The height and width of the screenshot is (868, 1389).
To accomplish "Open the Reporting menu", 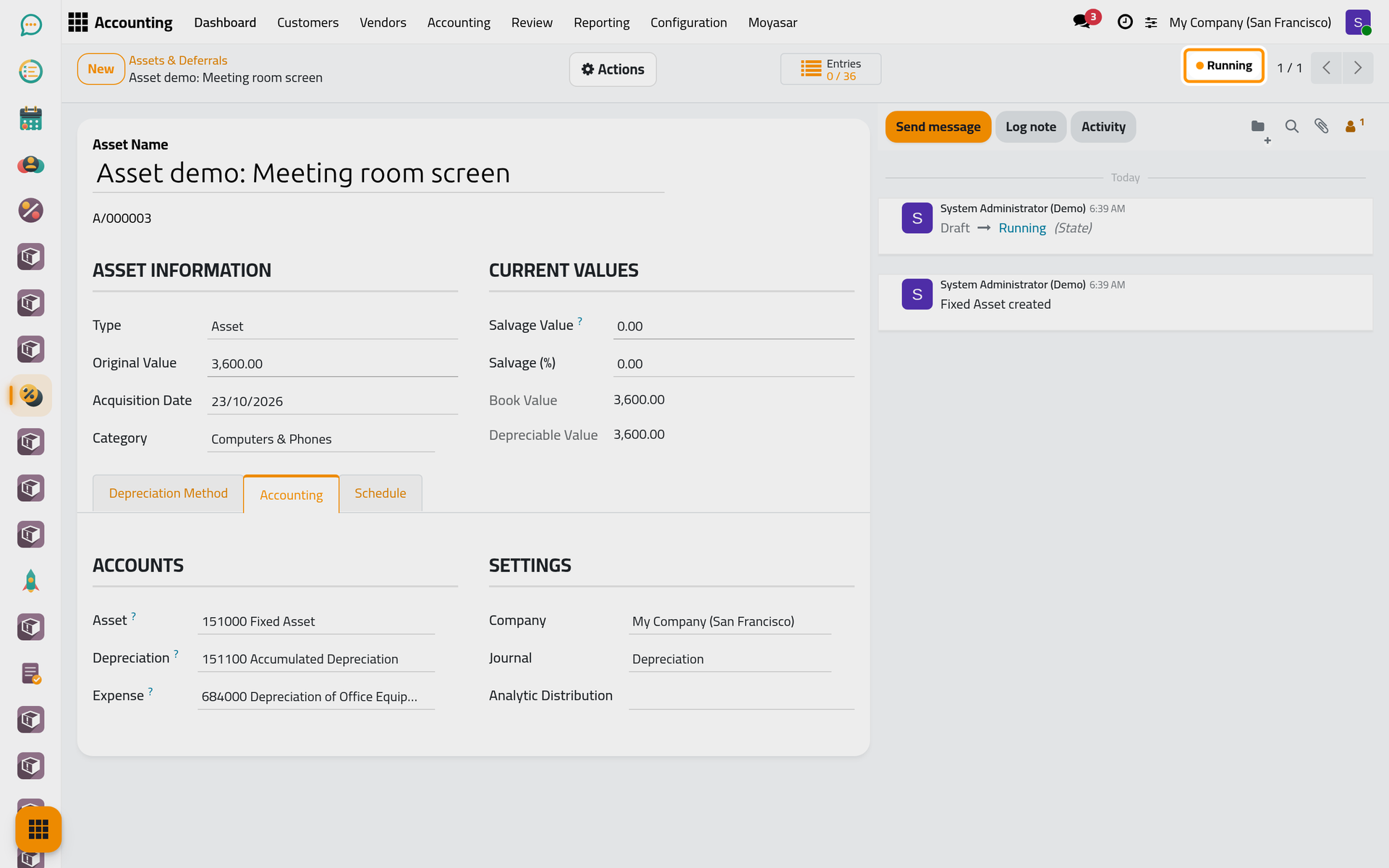I will coord(601,22).
